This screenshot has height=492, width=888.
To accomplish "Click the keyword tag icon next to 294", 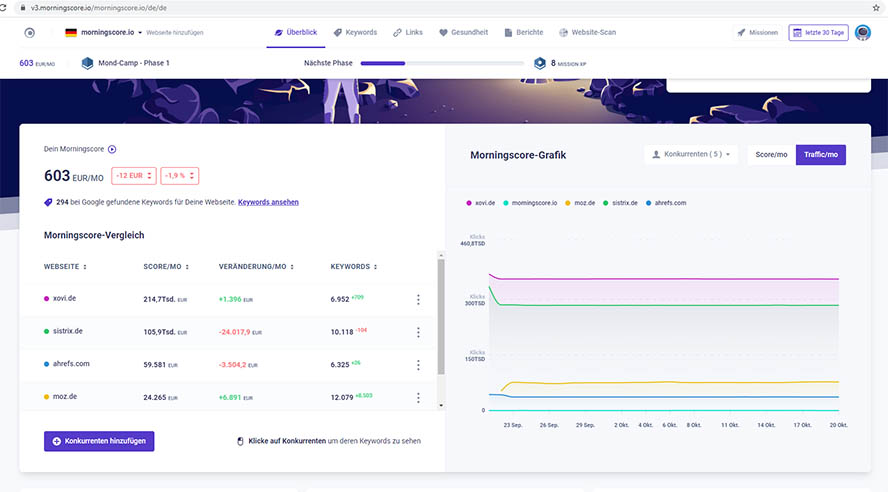I will click(48, 202).
